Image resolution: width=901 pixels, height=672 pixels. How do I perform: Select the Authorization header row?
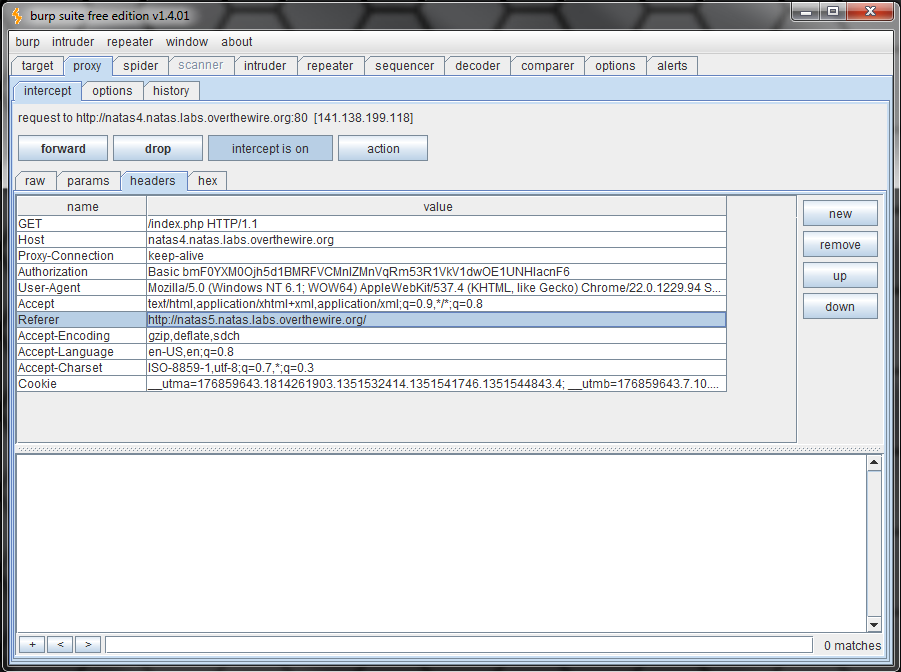[x=82, y=272]
